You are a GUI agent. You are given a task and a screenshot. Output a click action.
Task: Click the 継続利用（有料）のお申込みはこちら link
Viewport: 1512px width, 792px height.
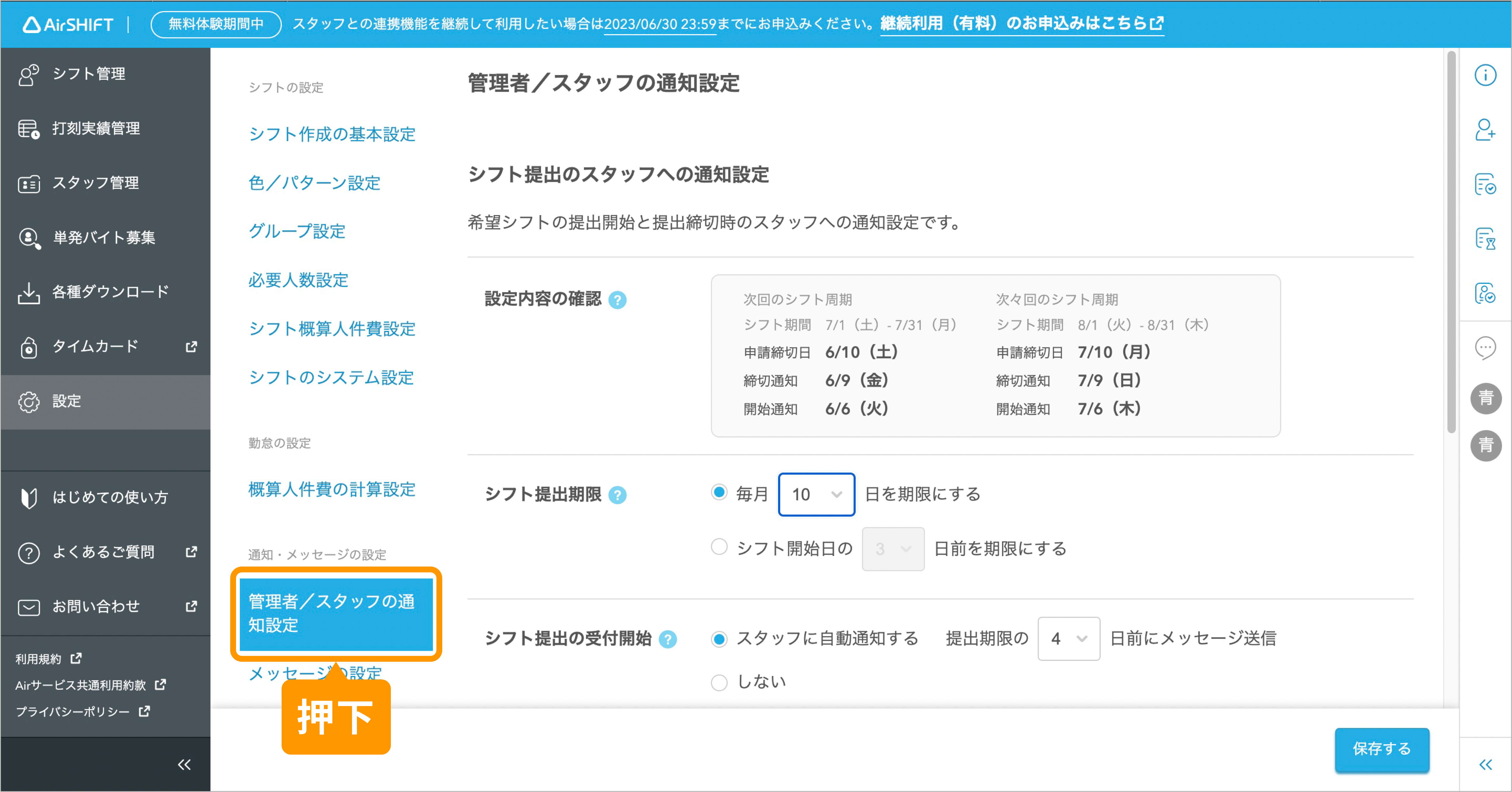click(x=1022, y=23)
